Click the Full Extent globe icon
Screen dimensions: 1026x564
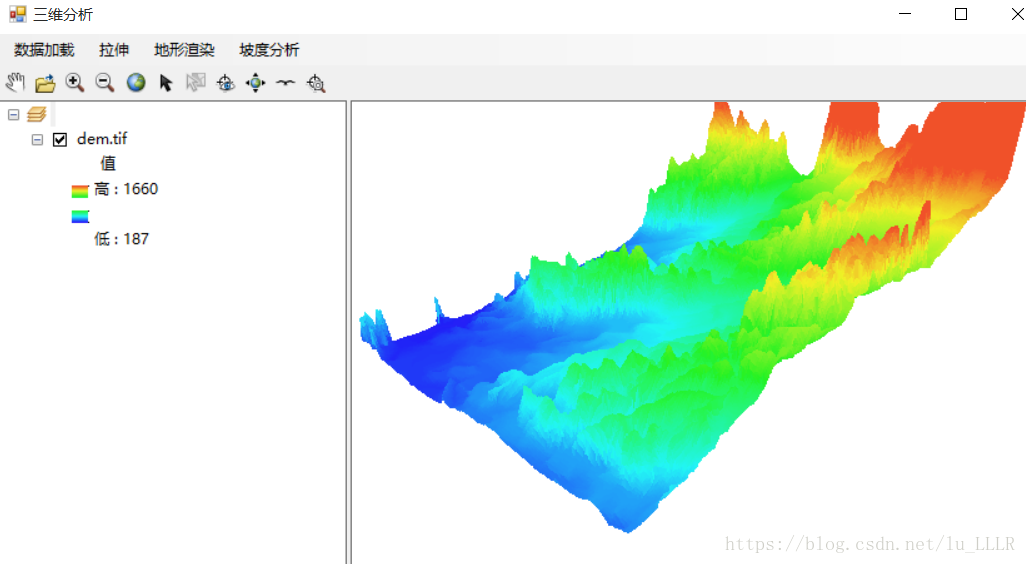coord(135,82)
